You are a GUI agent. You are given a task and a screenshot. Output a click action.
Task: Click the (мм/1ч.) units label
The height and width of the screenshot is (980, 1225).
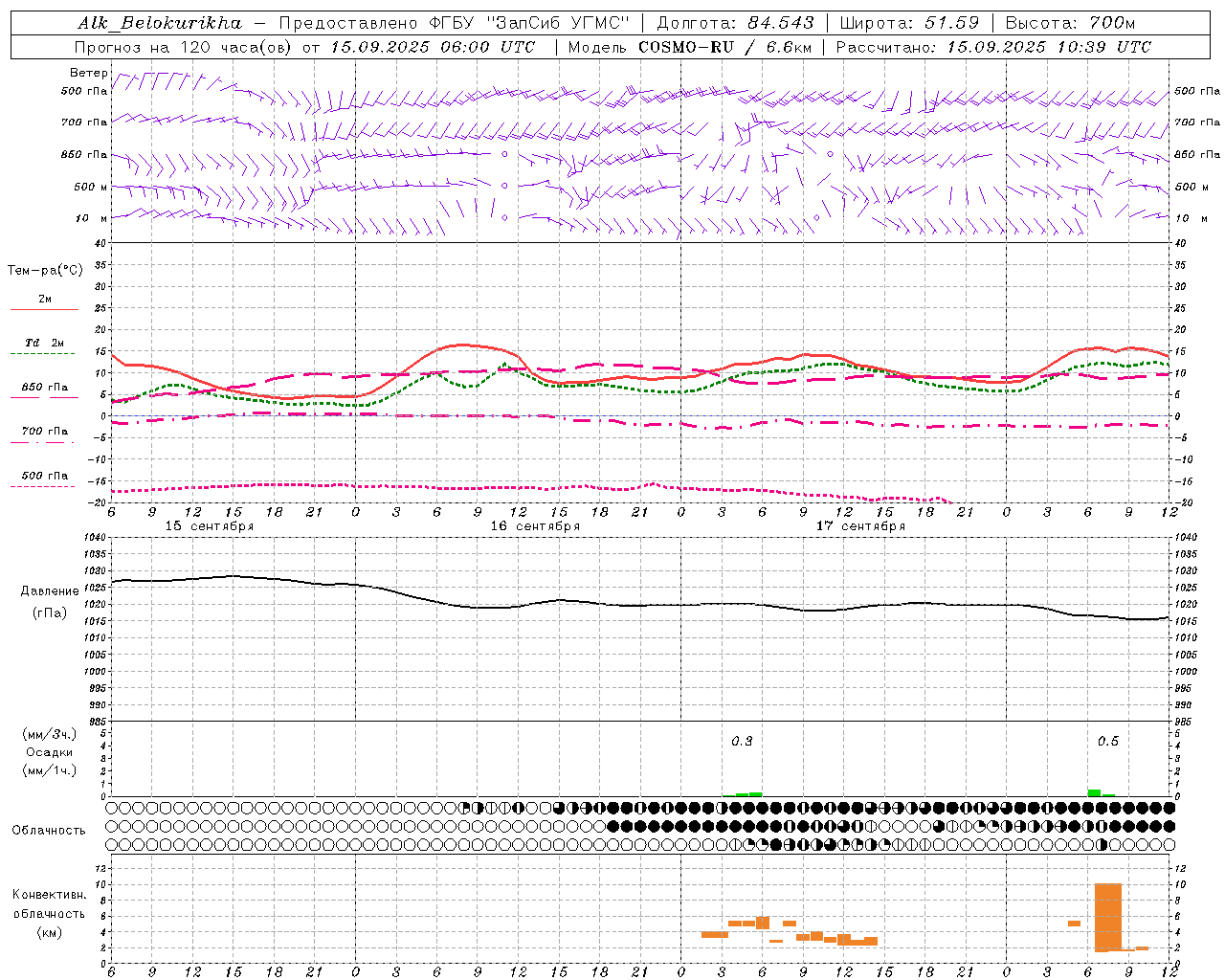pyautogui.click(x=50, y=770)
